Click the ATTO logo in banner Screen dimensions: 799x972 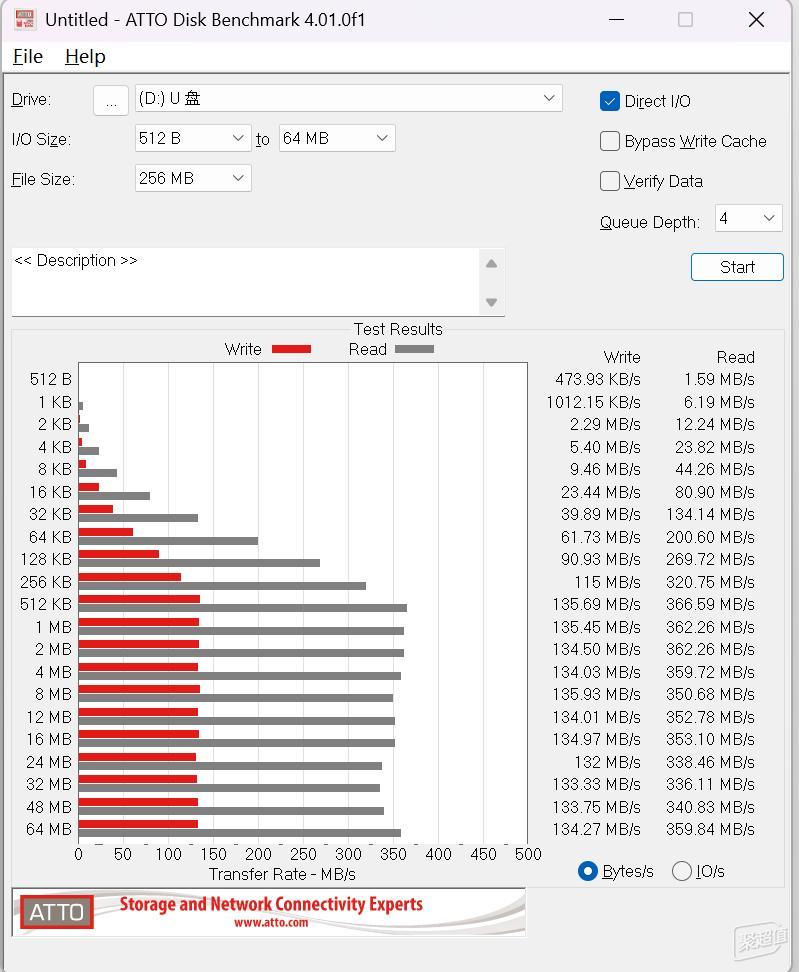coord(56,912)
